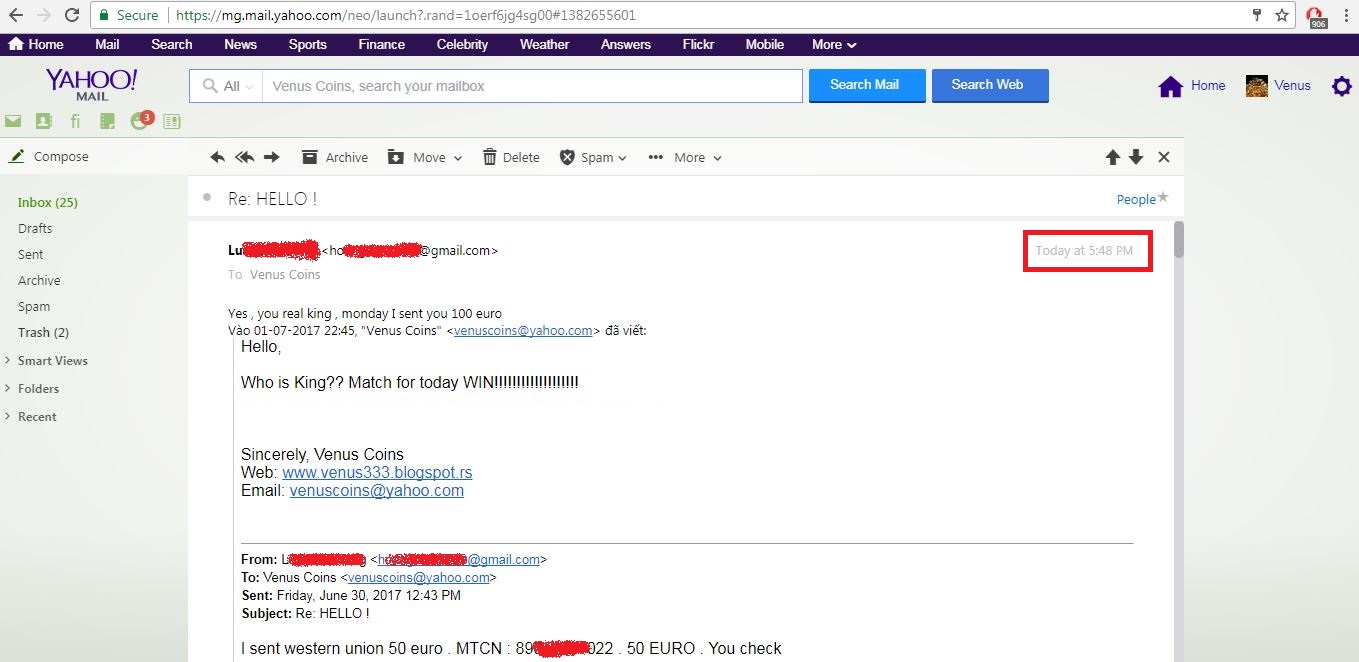The height and width of the screenshot is (662, 1359).
Task: Click the Reply All double-arrow icon
Action: (x=244, y=157)
